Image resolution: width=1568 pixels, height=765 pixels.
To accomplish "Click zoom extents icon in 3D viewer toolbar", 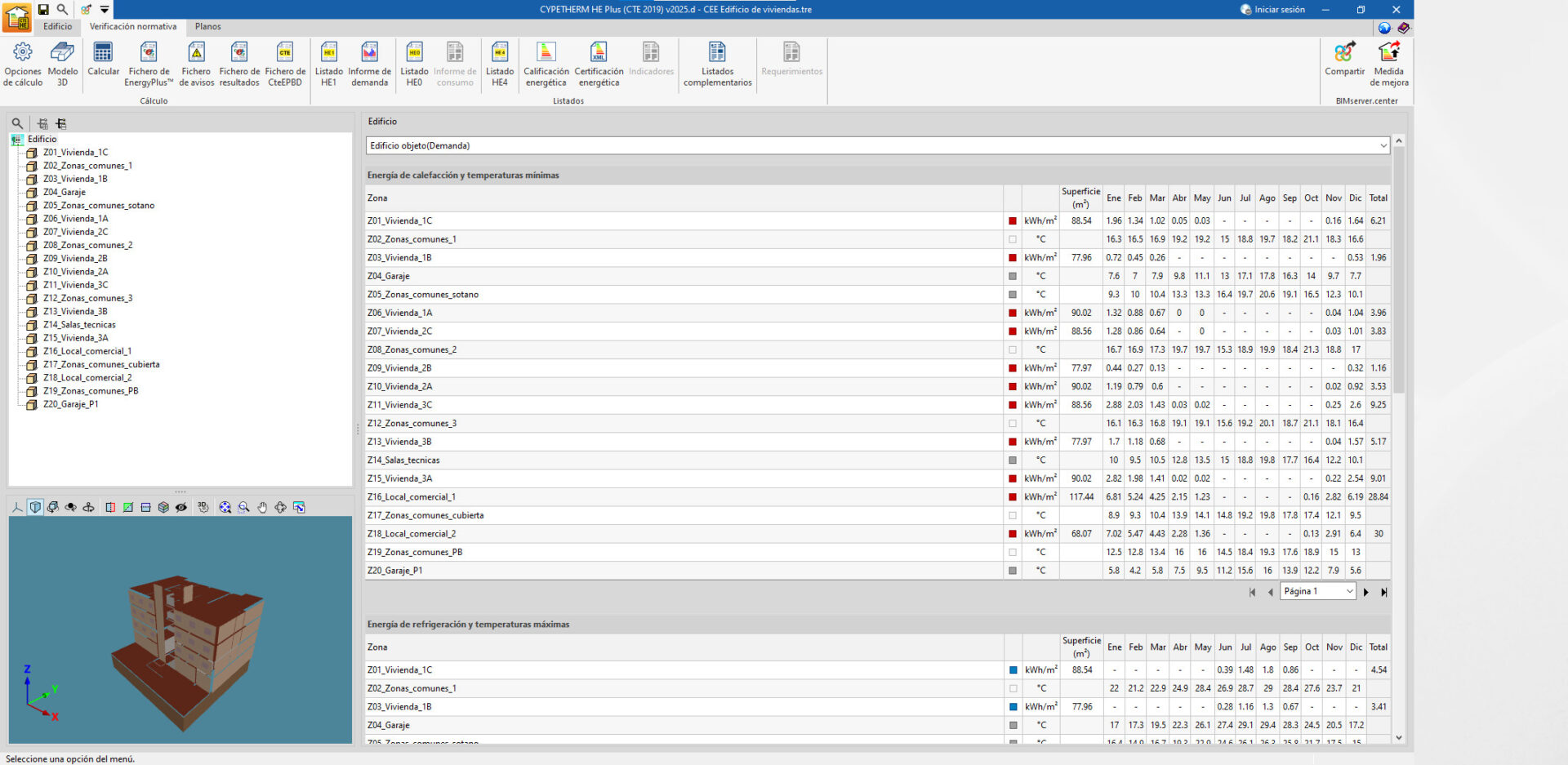I will [225, 508].
